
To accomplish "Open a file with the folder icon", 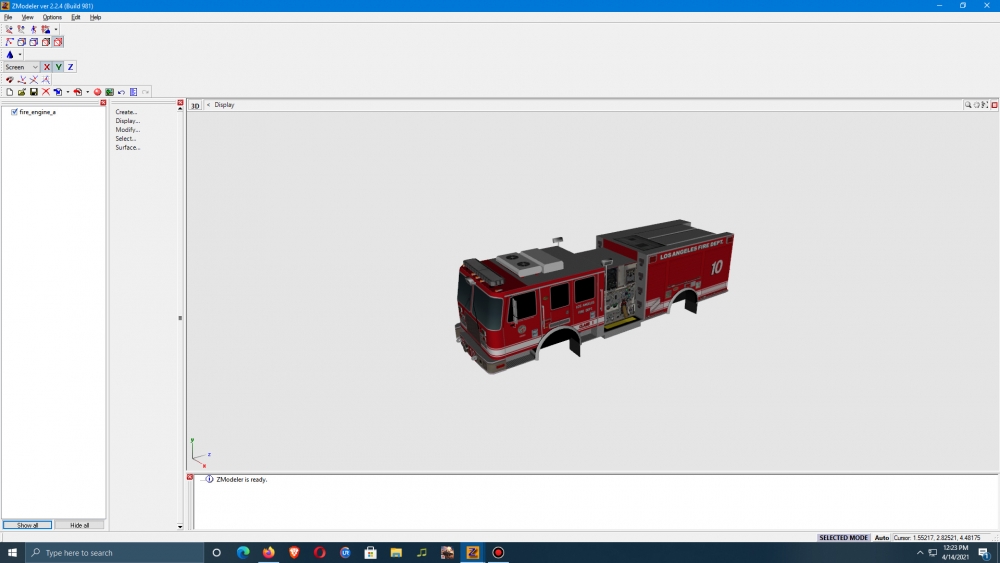I will (x=21, y=92).
